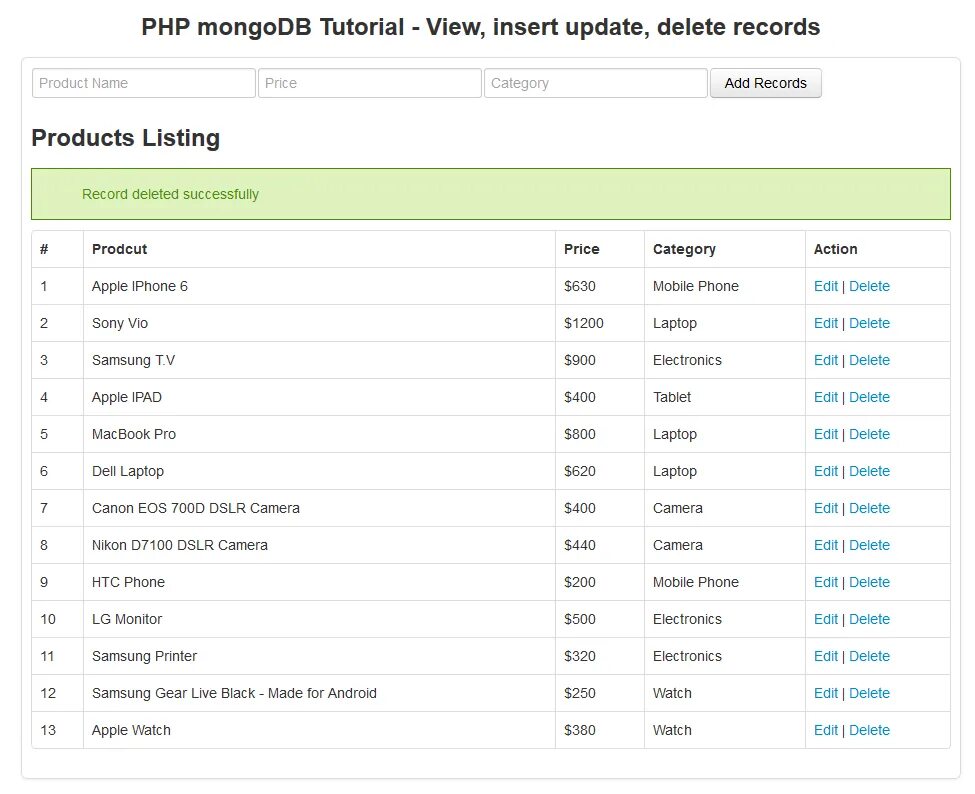Edit the Samsung Printer record

826,656
